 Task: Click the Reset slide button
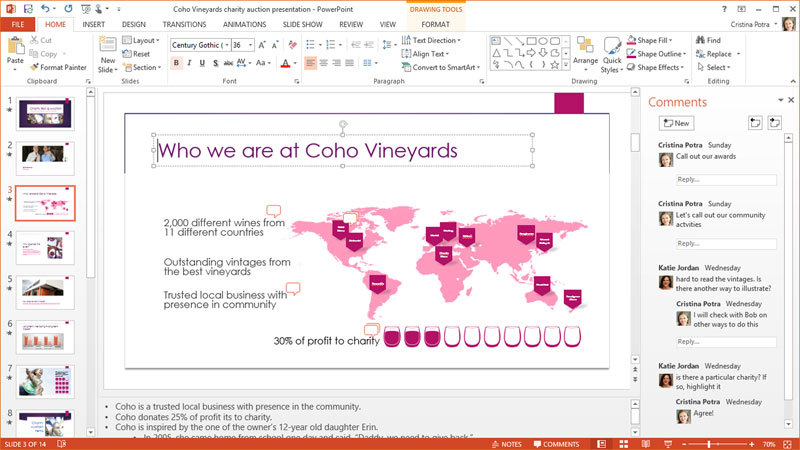pyautogui.click(x=140, y=54)
